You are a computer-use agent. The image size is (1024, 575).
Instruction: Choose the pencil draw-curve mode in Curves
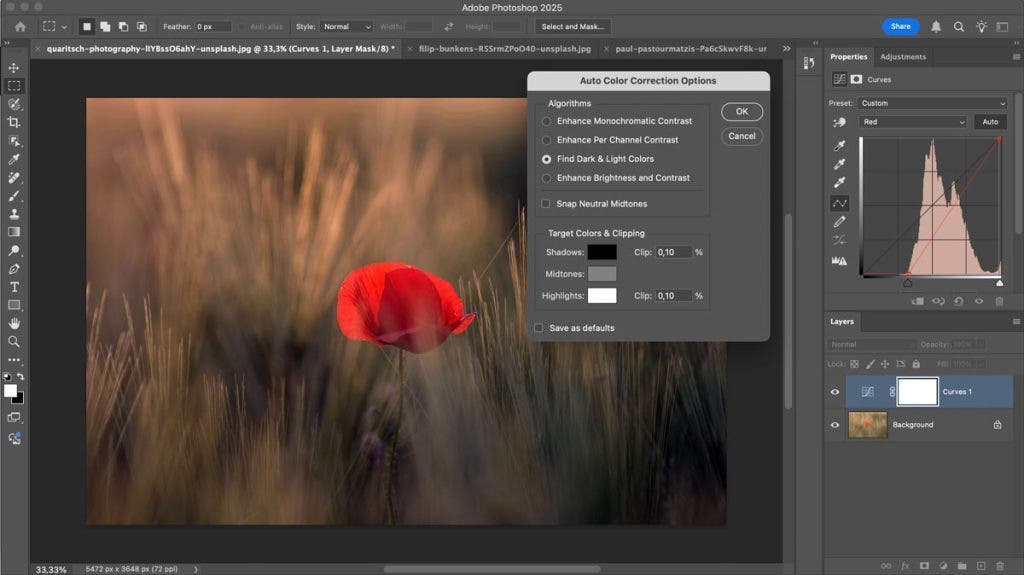[x=840, y=222]
